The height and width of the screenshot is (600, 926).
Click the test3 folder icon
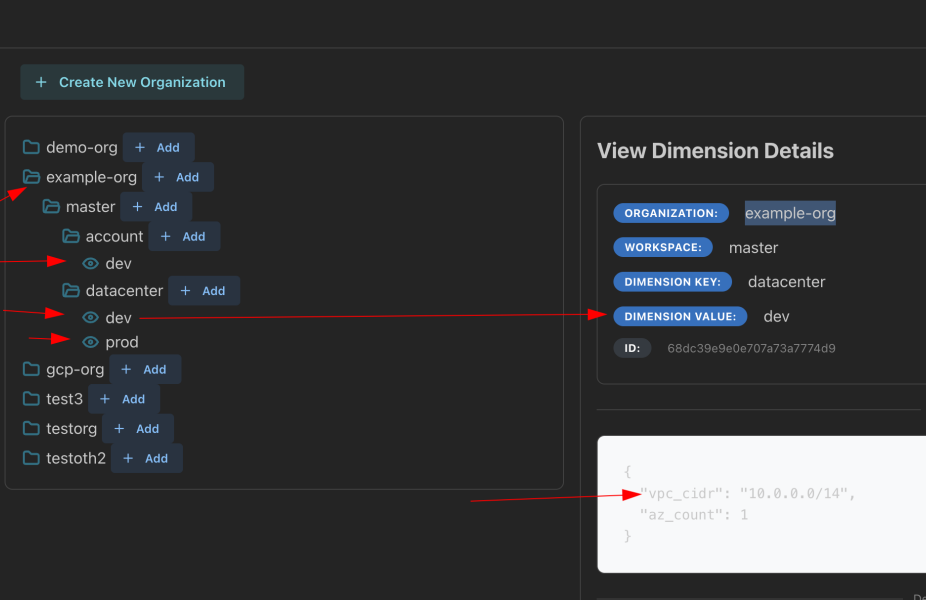click(31, 399)
